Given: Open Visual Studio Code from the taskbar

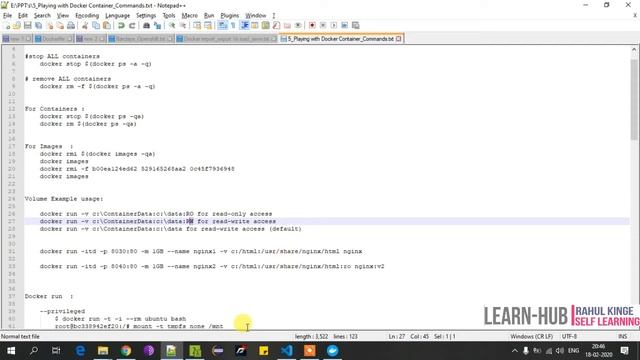Looking at the screenshot, I should [287, 351].
